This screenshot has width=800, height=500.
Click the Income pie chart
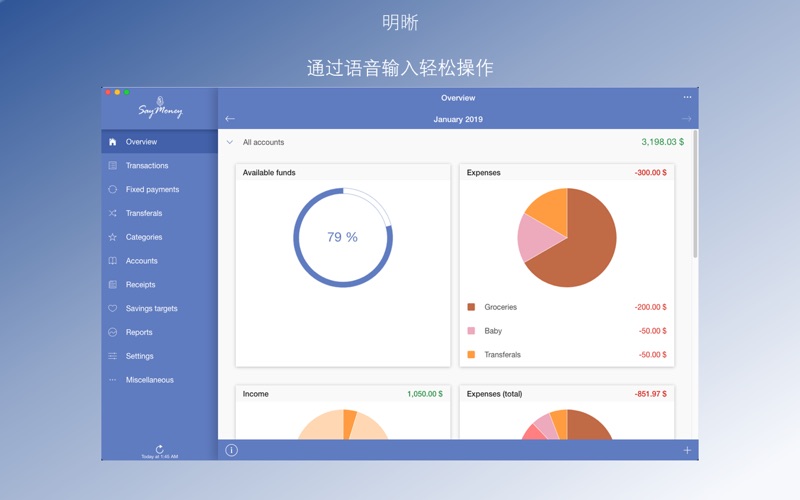click(343, 424)
